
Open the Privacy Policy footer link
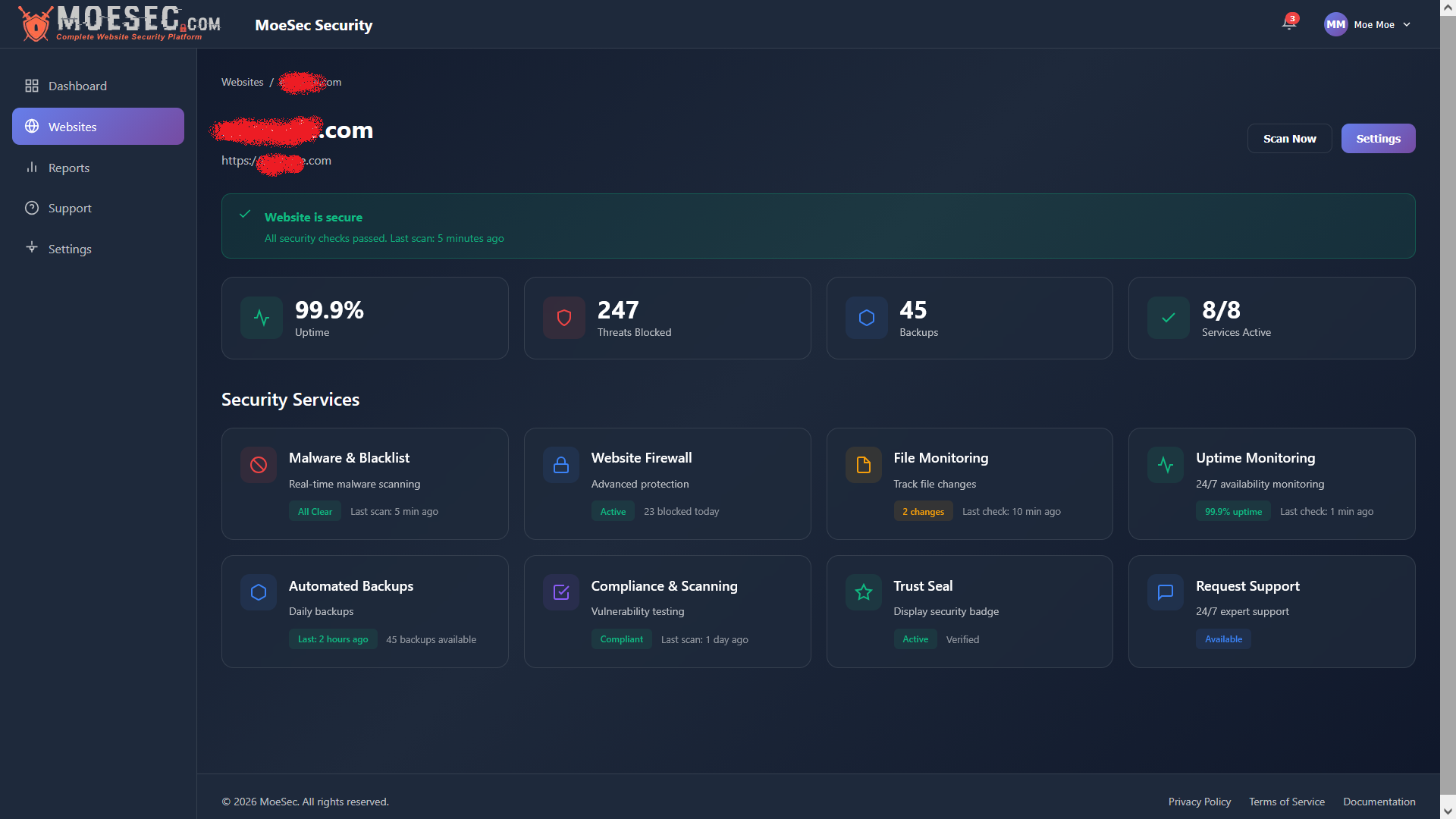[x=1199, y=802]
